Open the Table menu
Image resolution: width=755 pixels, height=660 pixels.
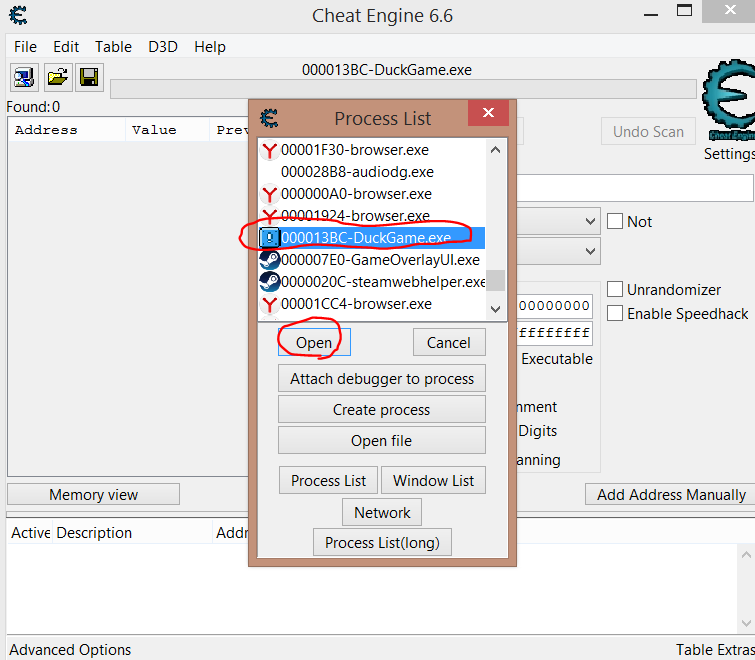(x=113, y=47)
